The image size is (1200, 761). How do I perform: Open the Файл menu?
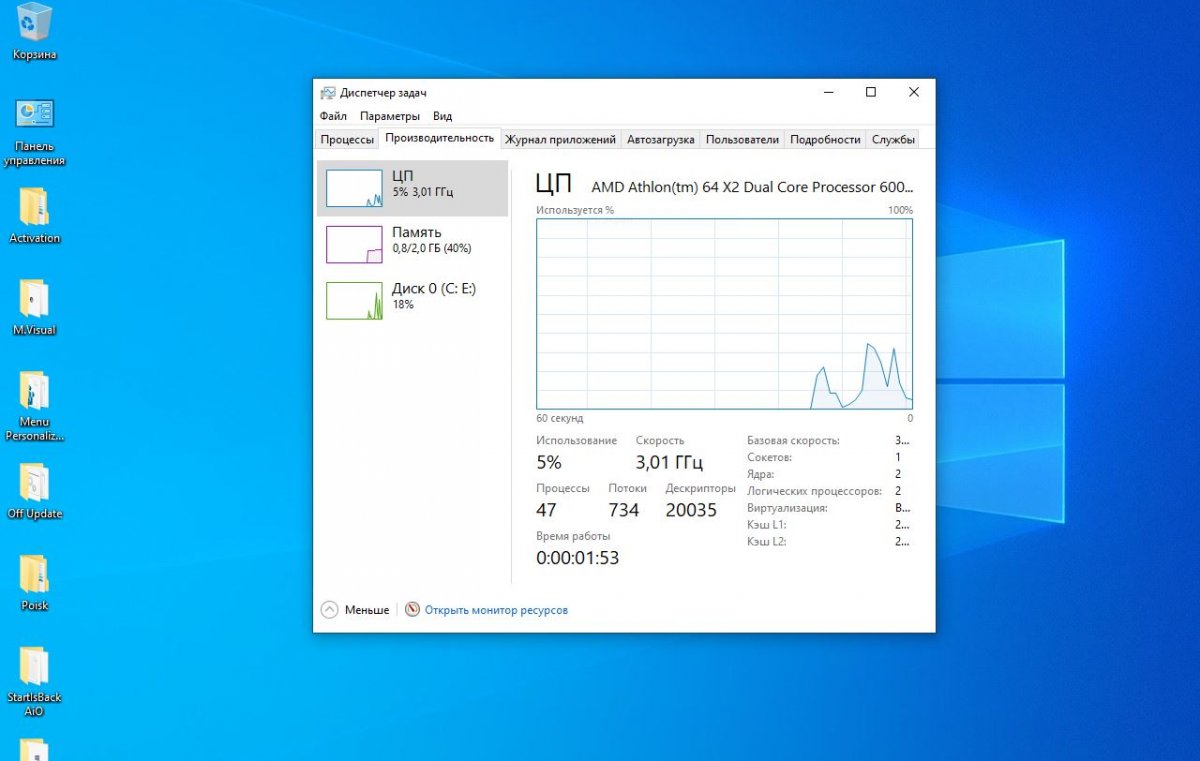coord(333,116)
